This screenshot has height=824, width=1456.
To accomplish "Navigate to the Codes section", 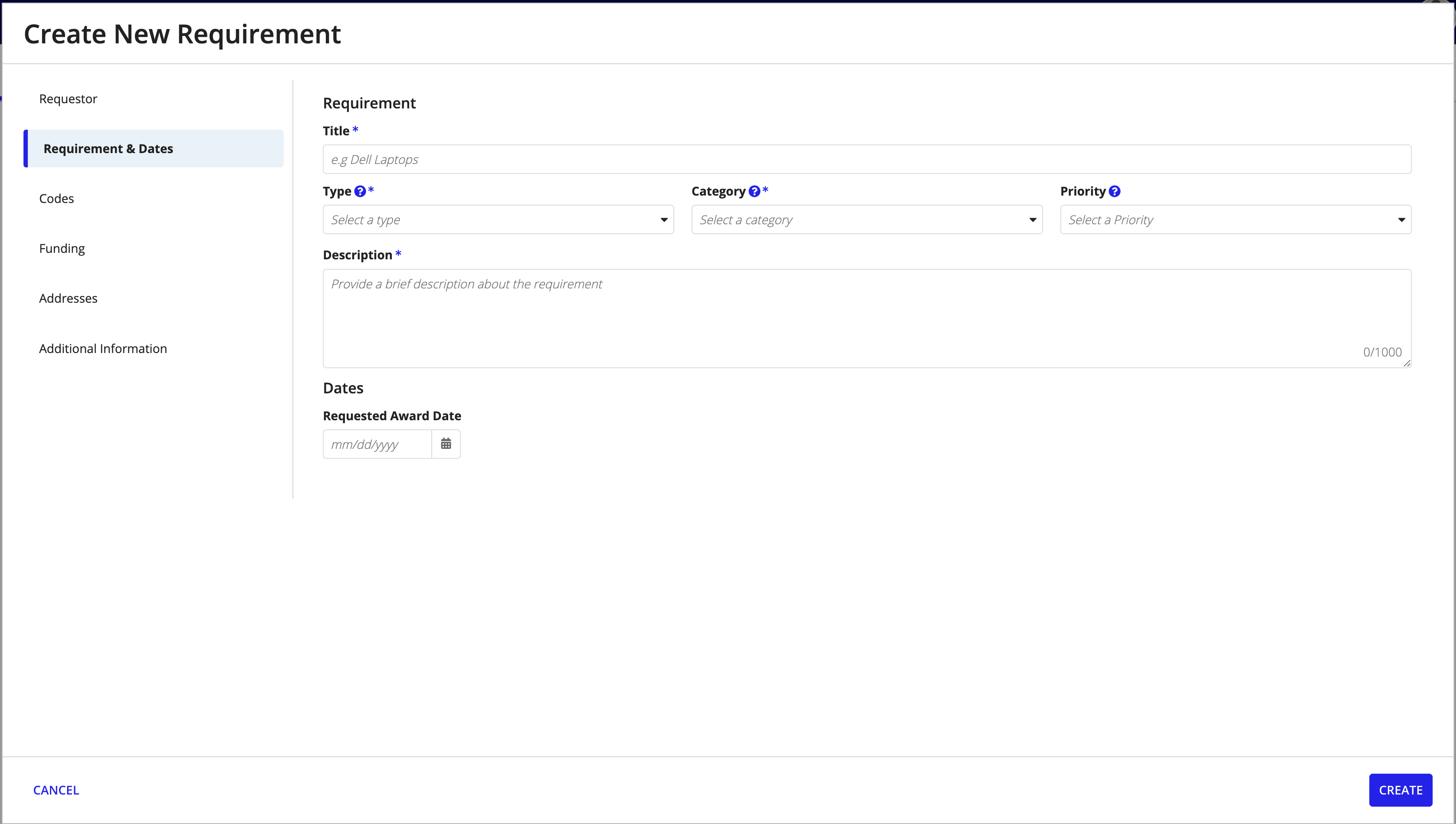I will (x=56, y=198).
